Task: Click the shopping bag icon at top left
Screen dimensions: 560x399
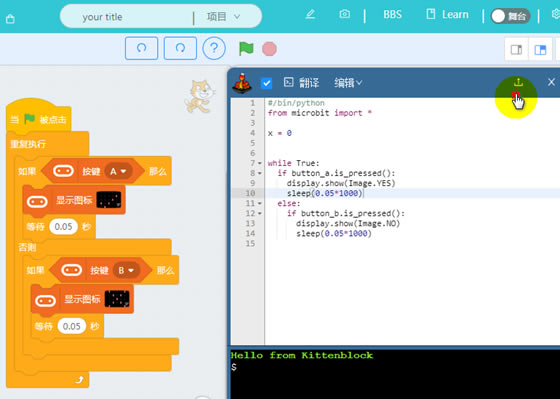Action: click(10, 19)
